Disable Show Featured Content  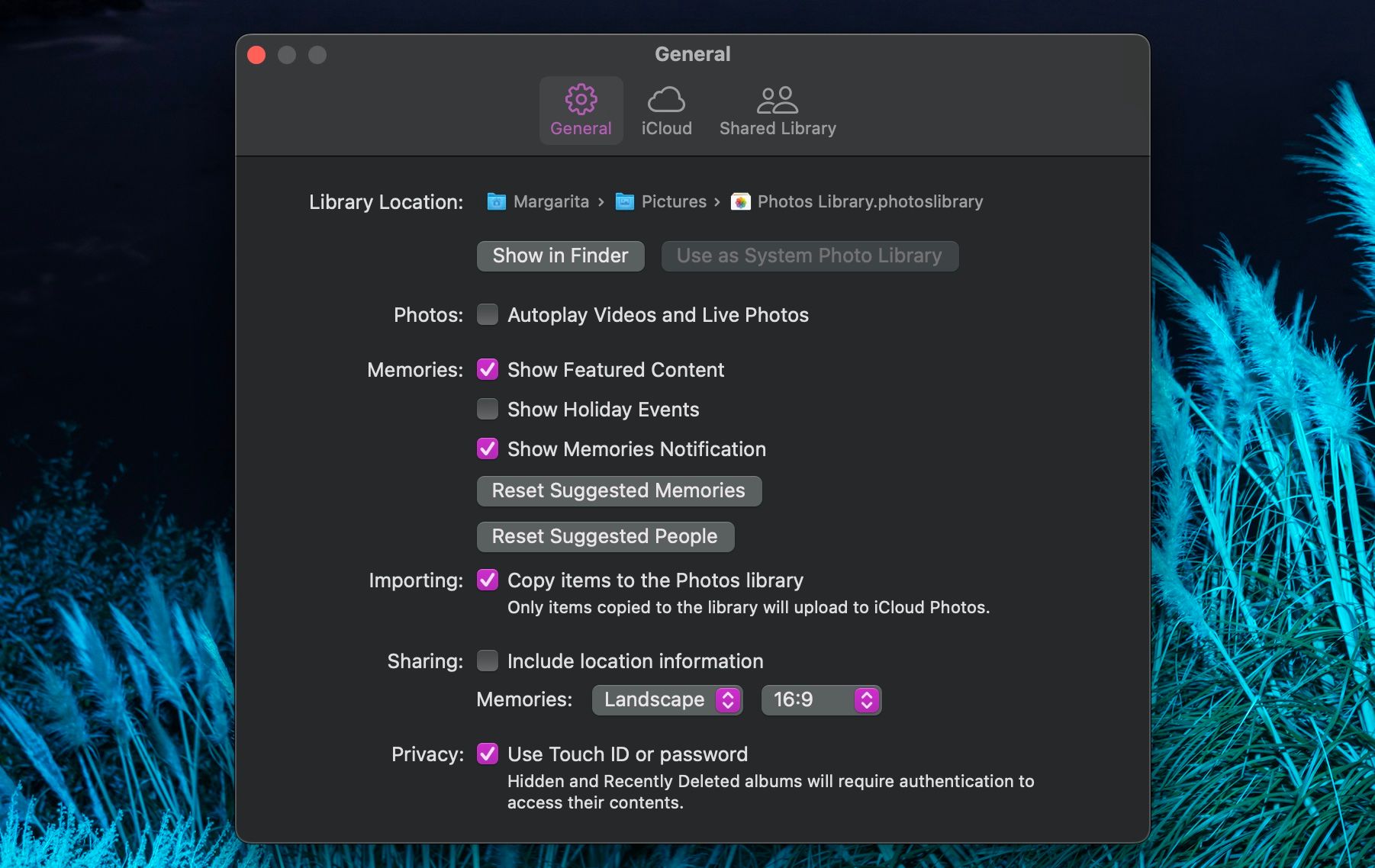(x=487, y=369)
